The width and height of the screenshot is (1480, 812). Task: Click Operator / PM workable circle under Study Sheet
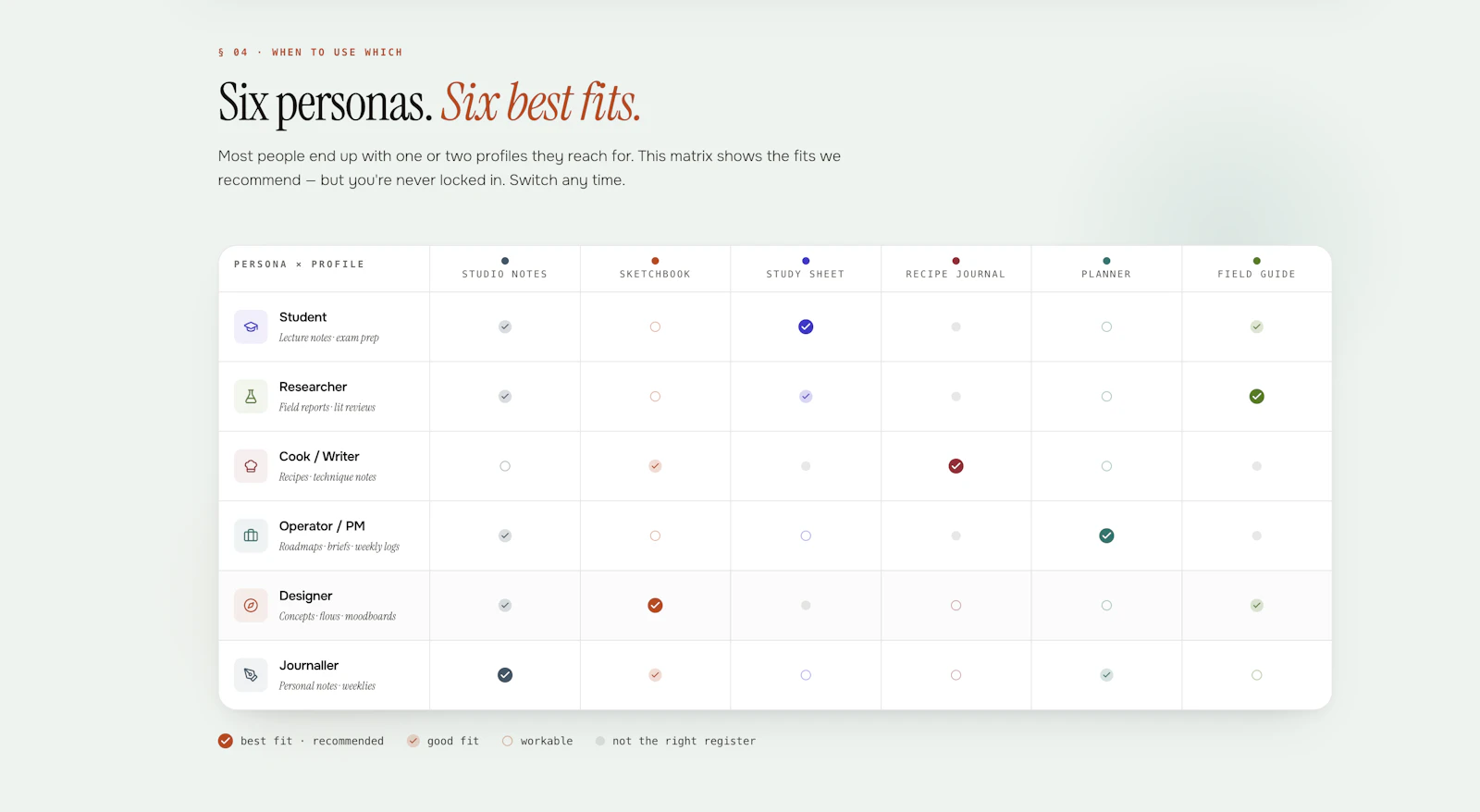[x=806, y=535]
